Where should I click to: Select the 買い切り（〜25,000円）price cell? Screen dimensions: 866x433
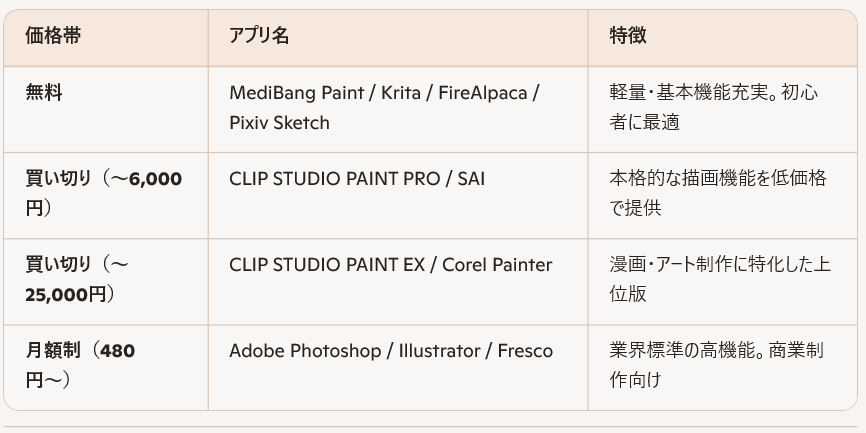(76, 280)
